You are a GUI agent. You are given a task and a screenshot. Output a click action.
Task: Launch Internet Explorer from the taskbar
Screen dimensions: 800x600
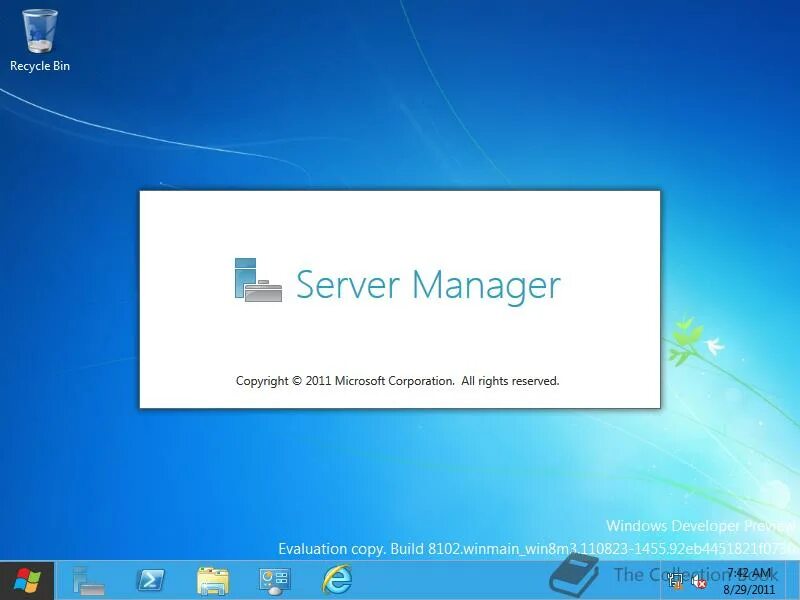[x=337, y=580]
